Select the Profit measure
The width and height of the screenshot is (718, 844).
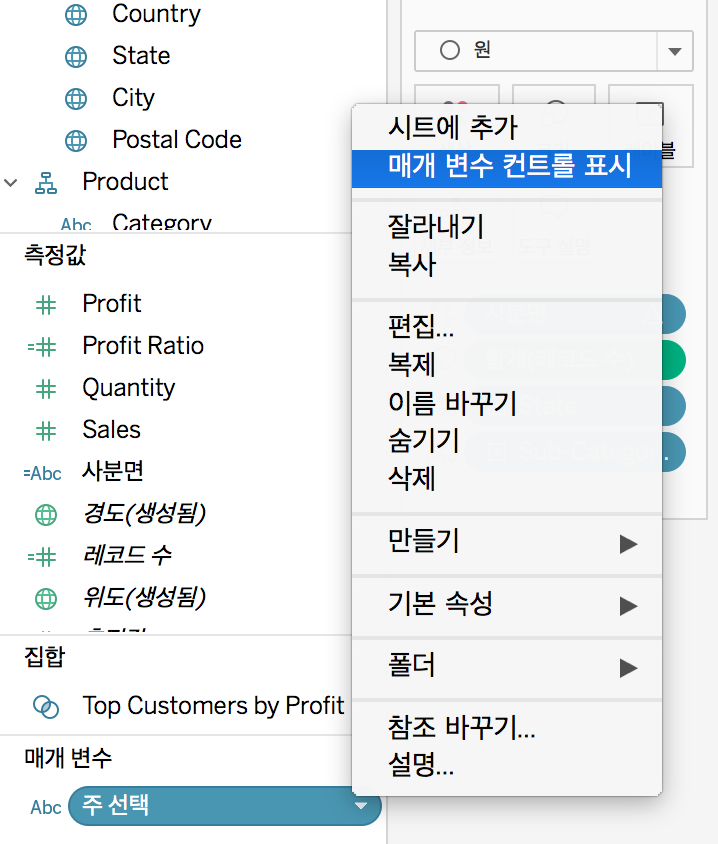pos(111,304)
